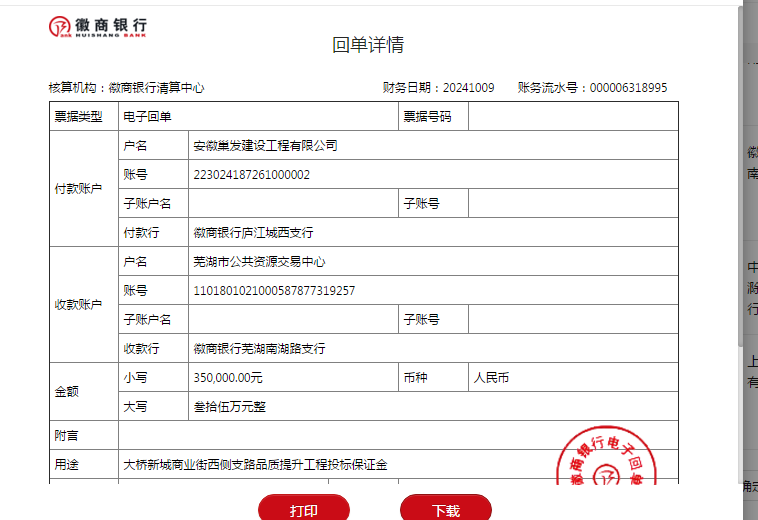Click the 打印 (Print) button
The width and height of the screenshot is (758, 520).
coord(304,509)
